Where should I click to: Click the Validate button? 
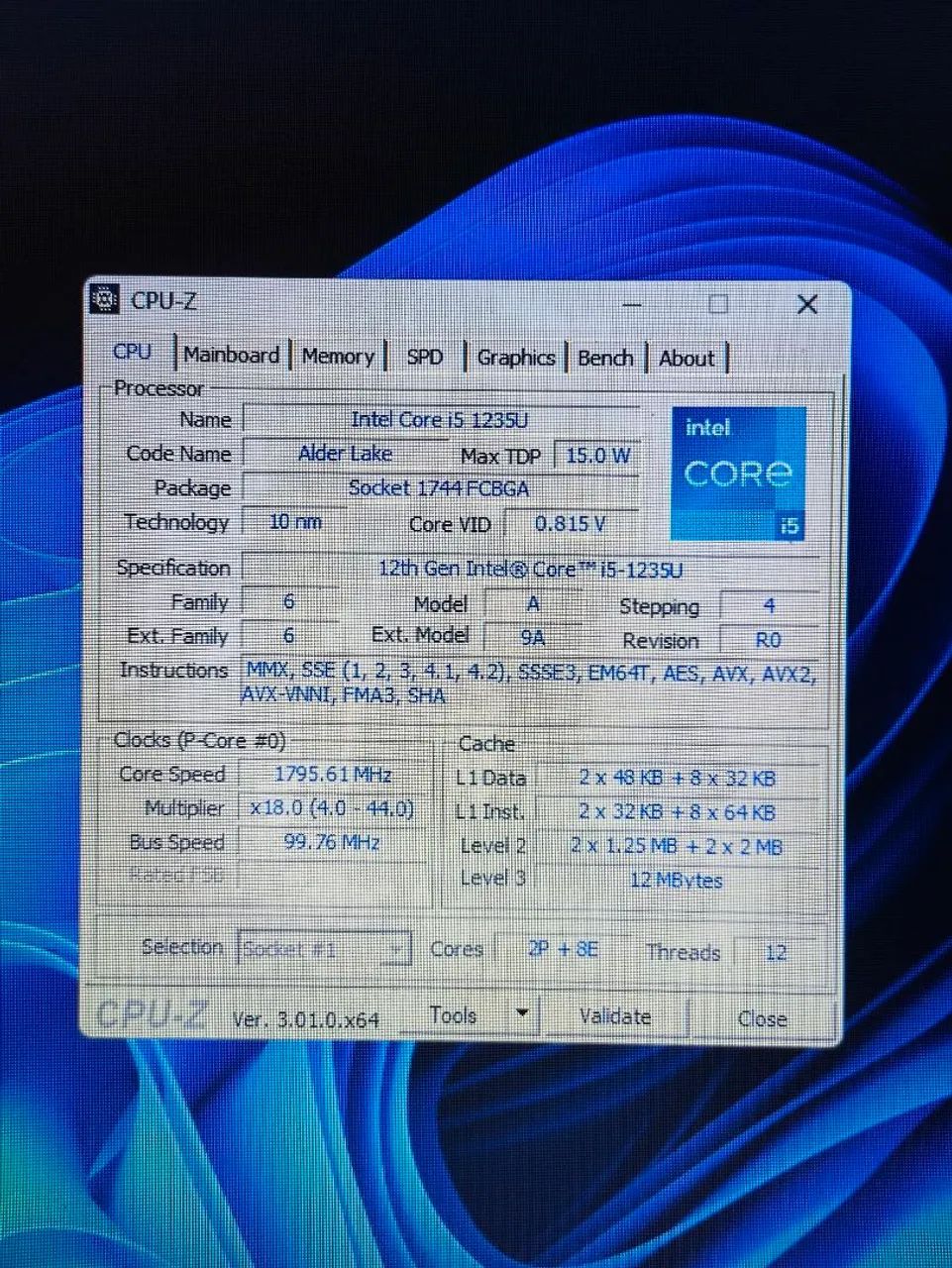(x=615, y=1016)
